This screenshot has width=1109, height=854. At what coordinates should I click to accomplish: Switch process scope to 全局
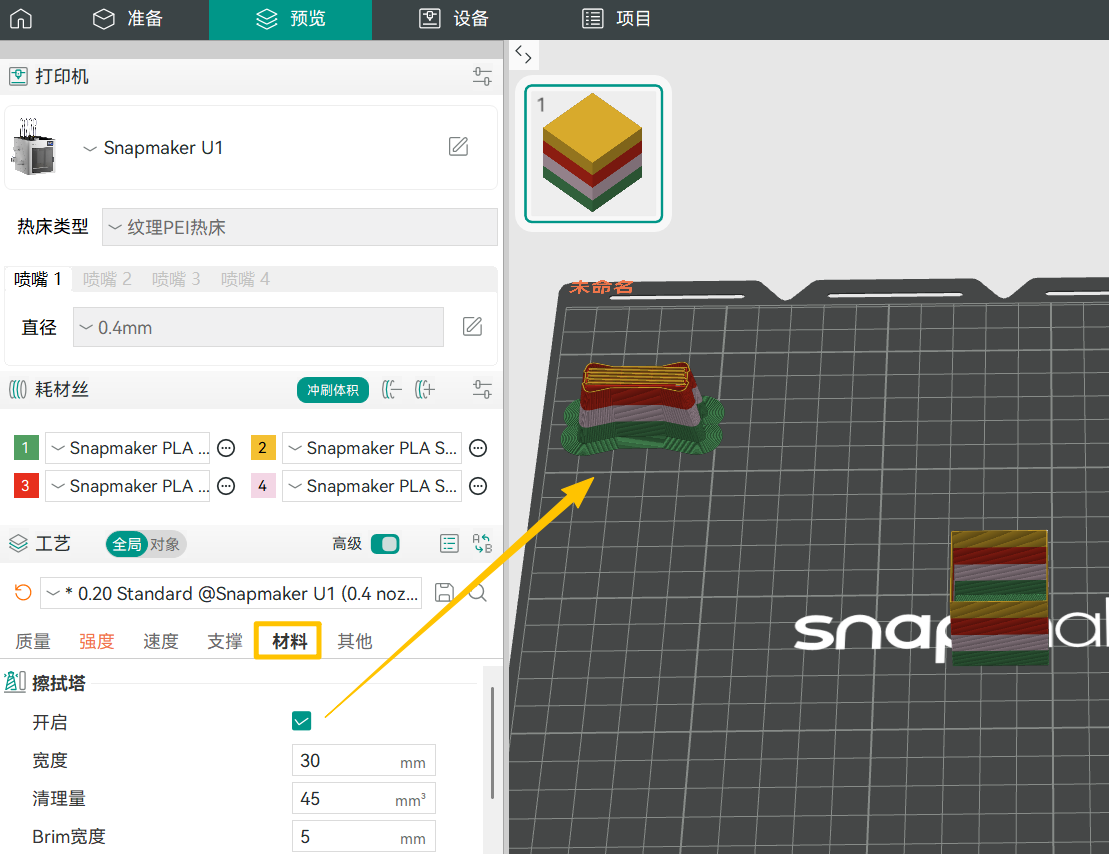127,544
